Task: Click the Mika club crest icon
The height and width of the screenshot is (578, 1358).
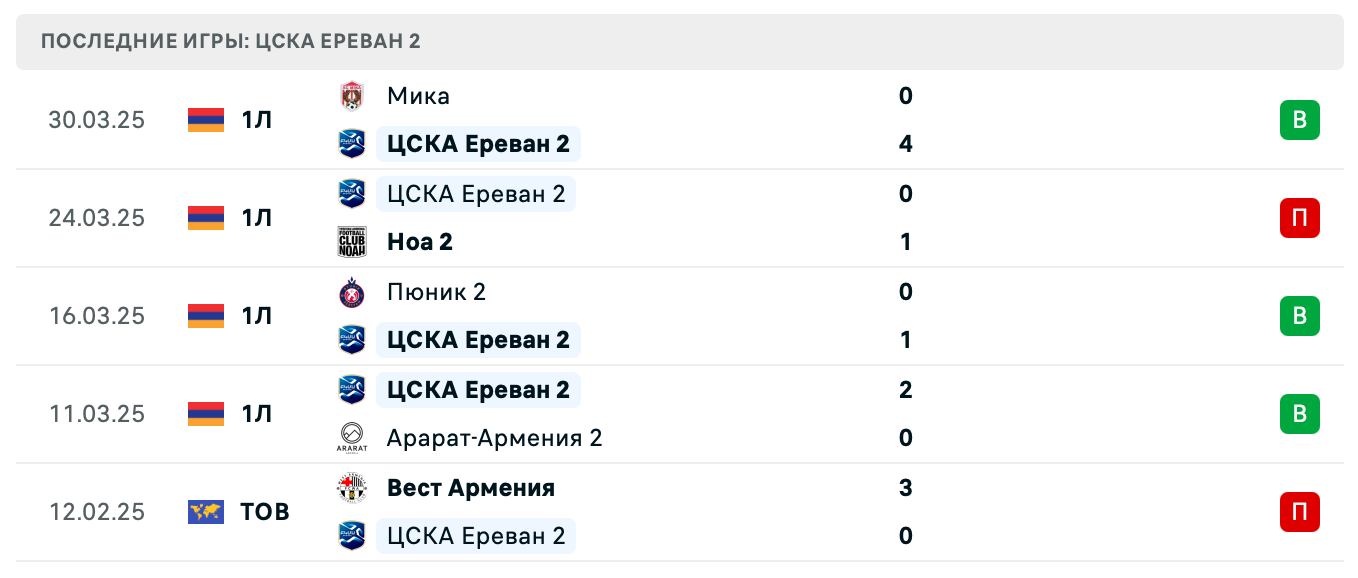Action: tap(352, 96)
